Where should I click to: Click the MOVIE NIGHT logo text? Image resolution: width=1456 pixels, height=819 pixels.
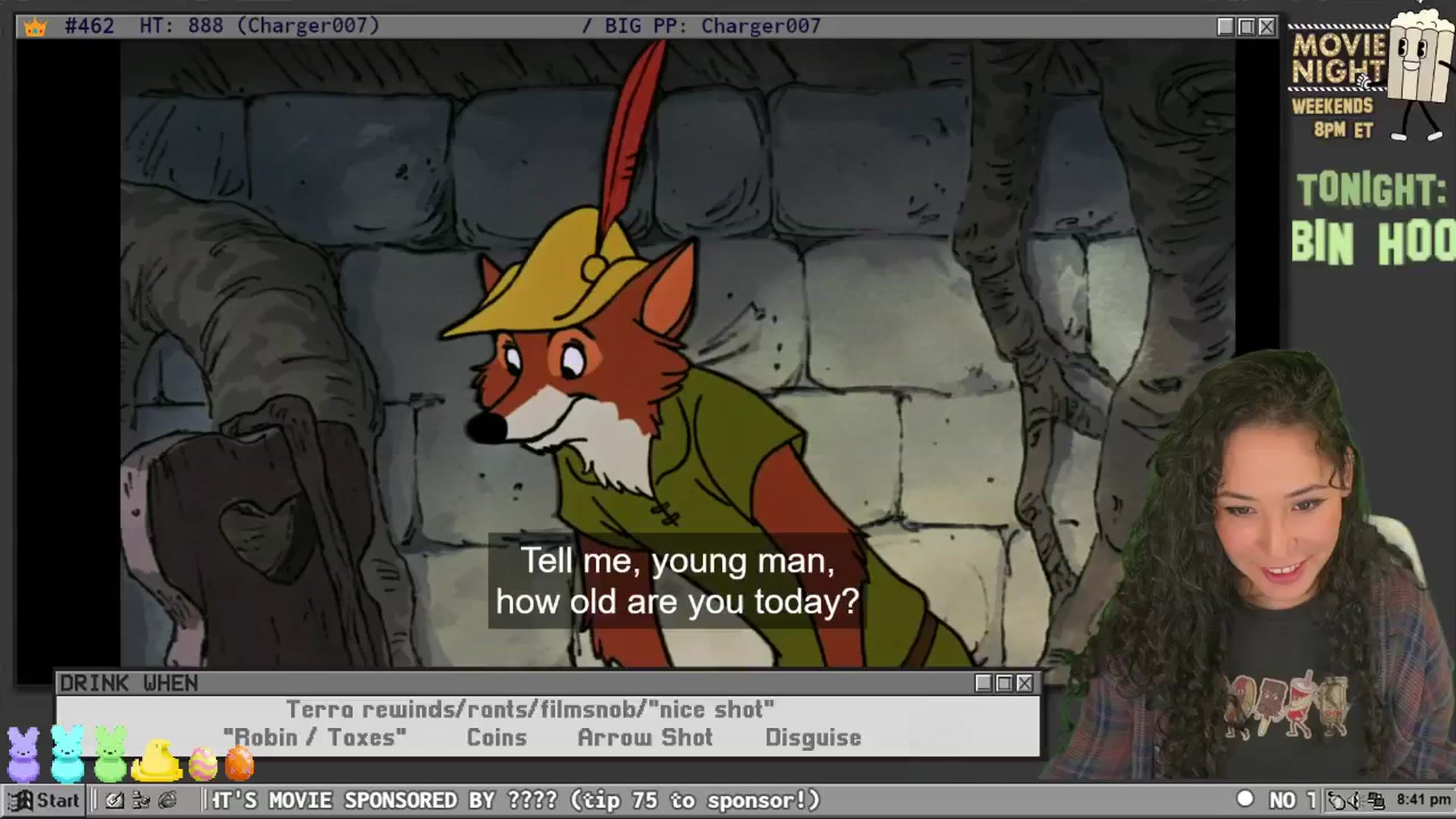coord(1338,58)
